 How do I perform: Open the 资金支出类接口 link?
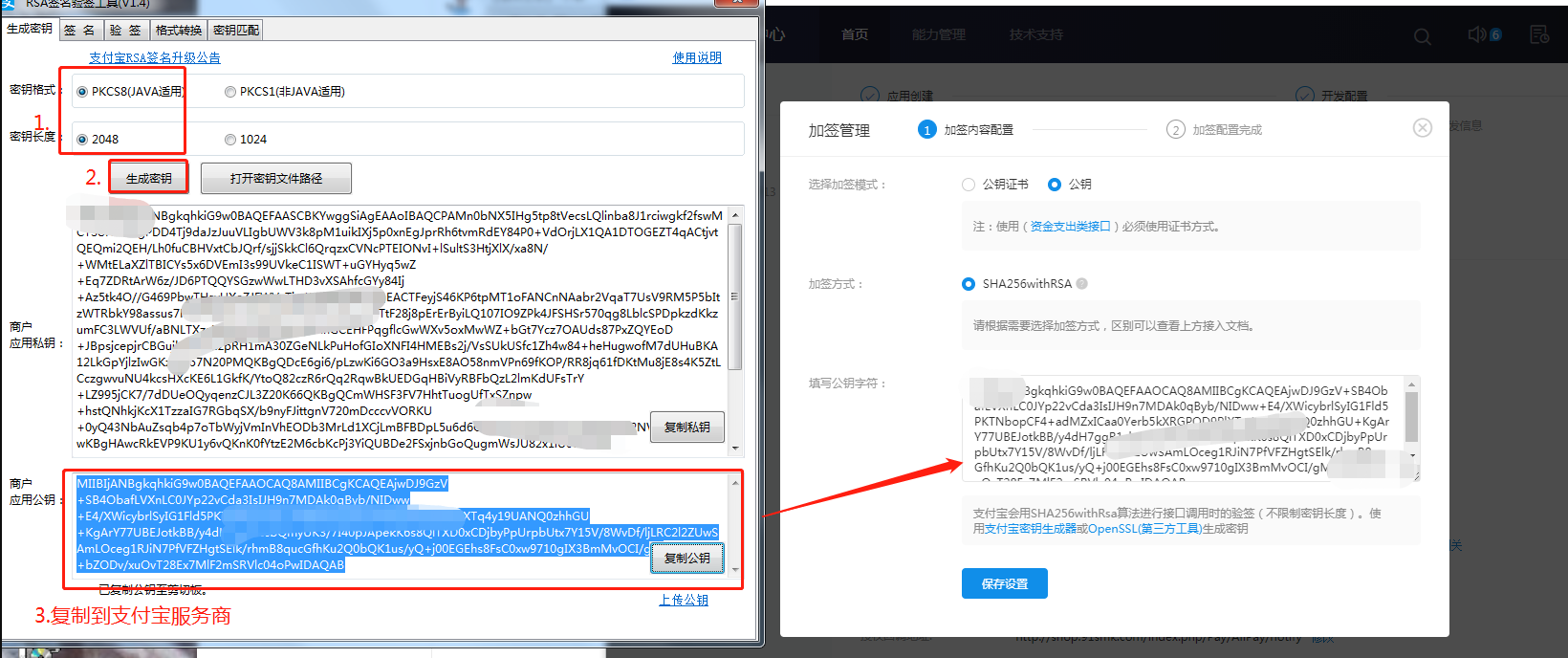1071,227
